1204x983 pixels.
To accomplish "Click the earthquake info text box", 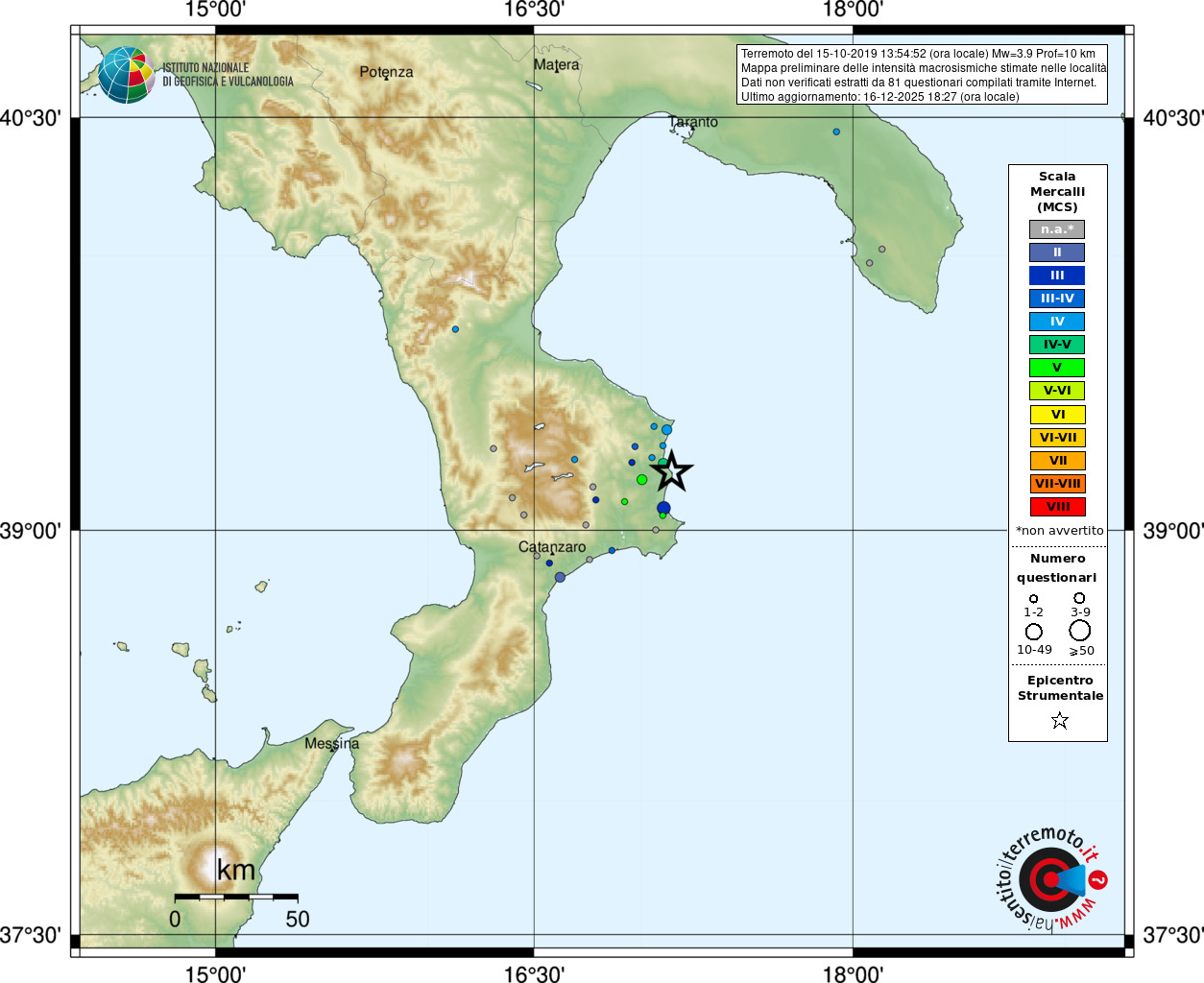I will 922,75.
